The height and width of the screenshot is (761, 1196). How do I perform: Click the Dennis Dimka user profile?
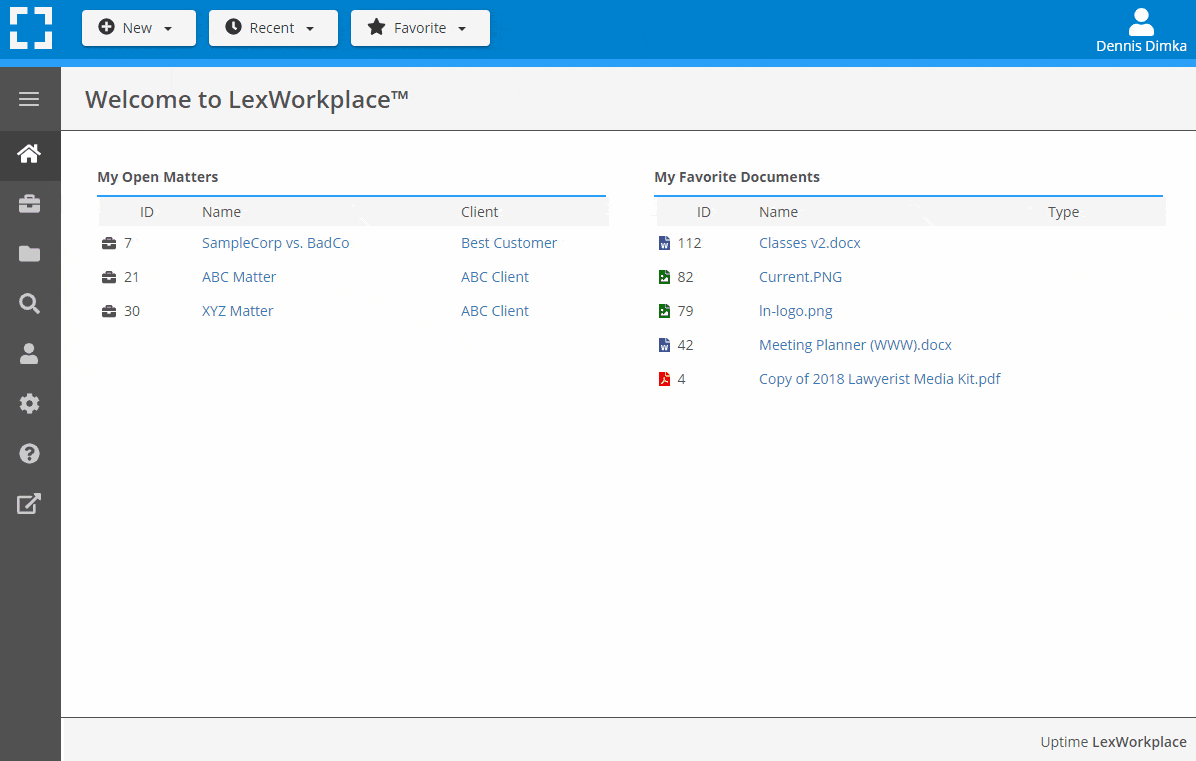[1141, 30]
